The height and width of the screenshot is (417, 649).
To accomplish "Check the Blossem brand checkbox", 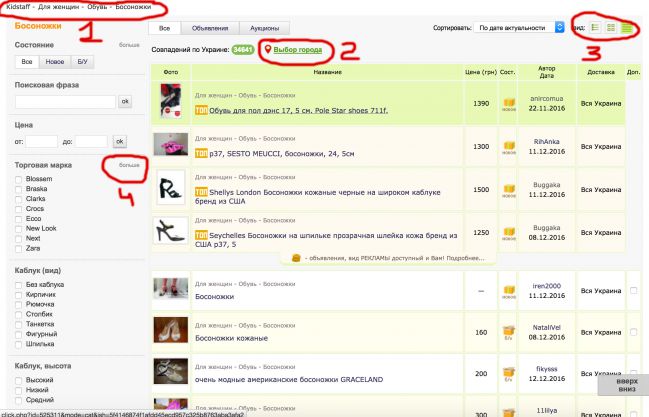I will 19,178.
